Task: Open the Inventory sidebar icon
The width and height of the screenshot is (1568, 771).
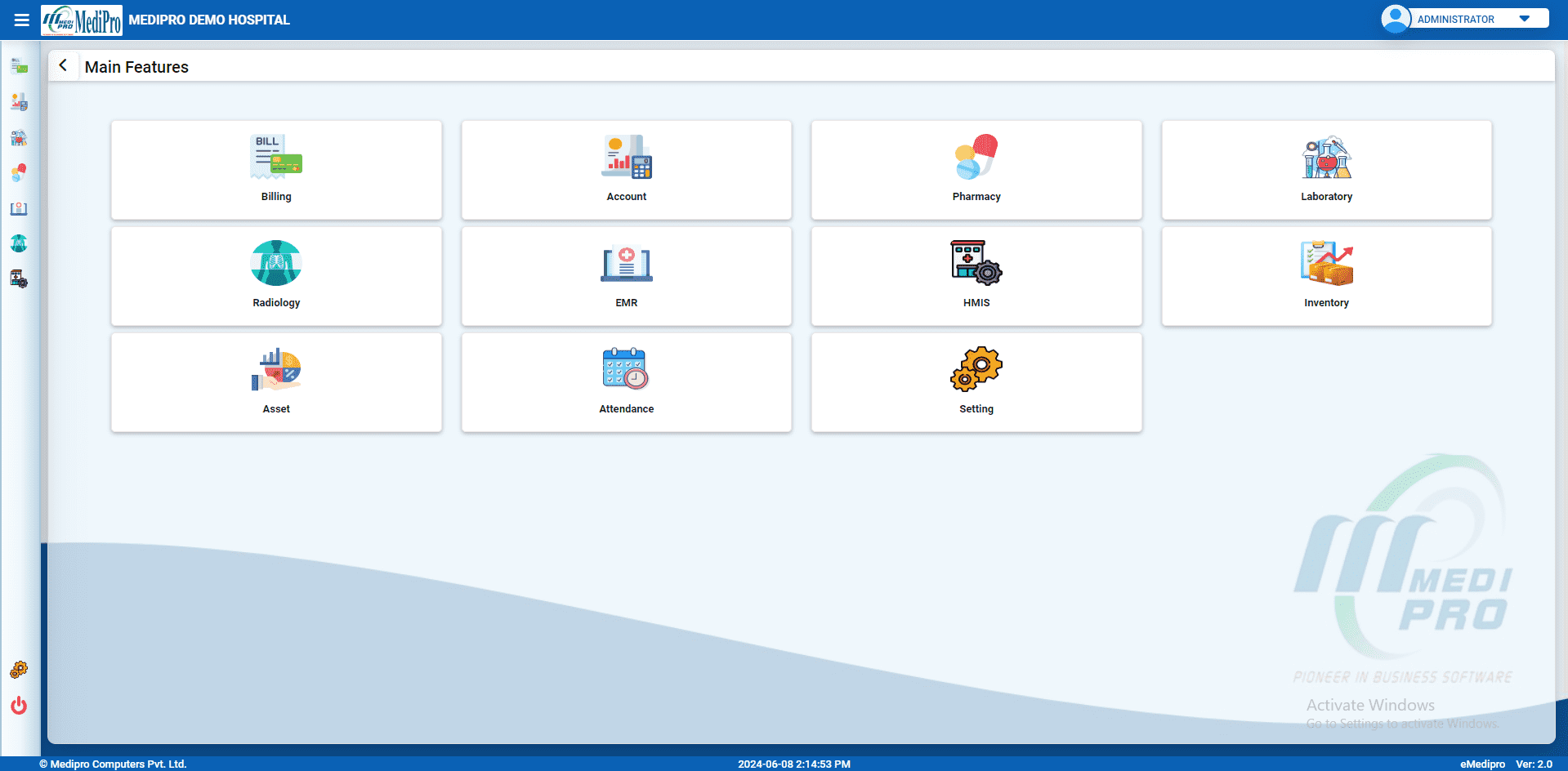Action: pyautogui.click(x=19, y=279)
